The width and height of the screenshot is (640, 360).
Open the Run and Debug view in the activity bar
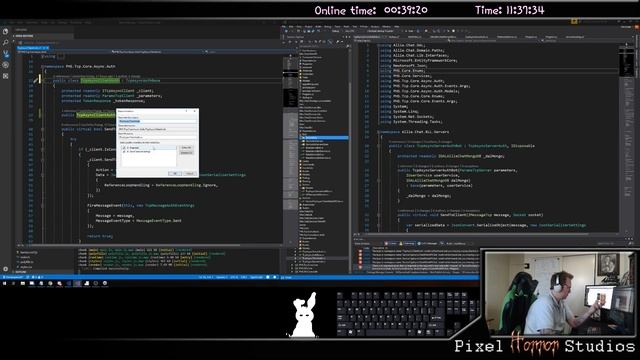tap(5, 64)
